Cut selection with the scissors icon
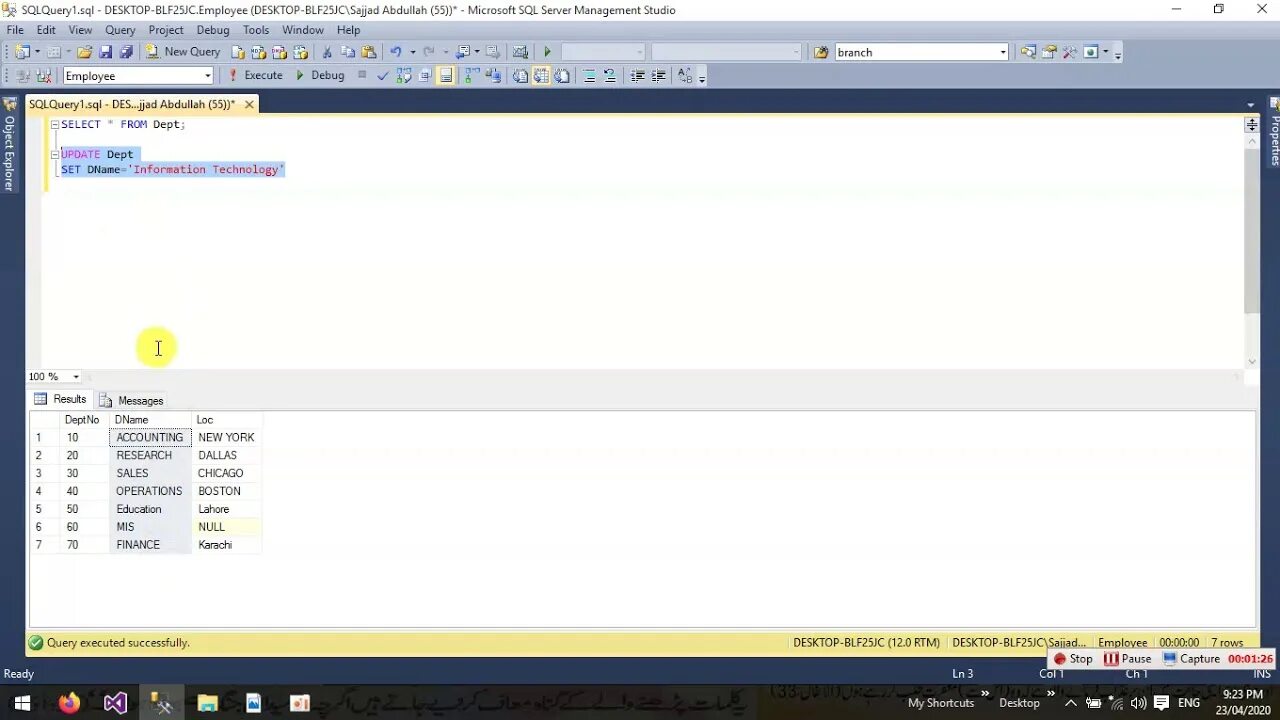1280x720 pixels. [x=327, y=52]
